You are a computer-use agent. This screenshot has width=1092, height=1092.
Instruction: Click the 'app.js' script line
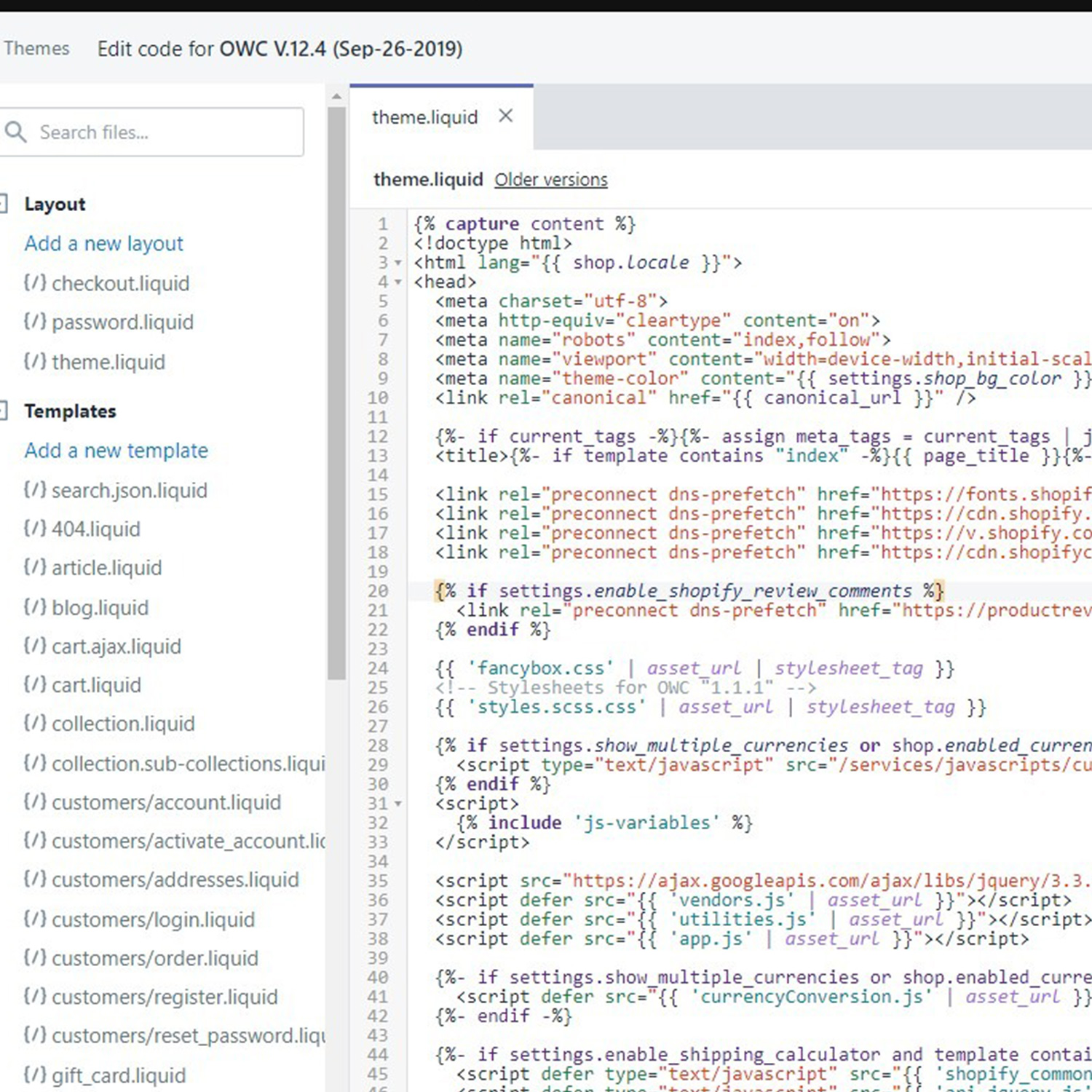point(732,939)
